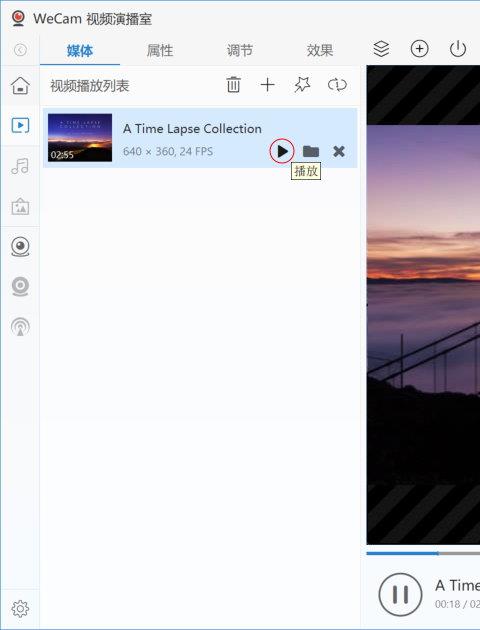Switch to the 调节 tab
Image resolution: width=480 pixels, height=630 pixels.
(x=240, y=50)
